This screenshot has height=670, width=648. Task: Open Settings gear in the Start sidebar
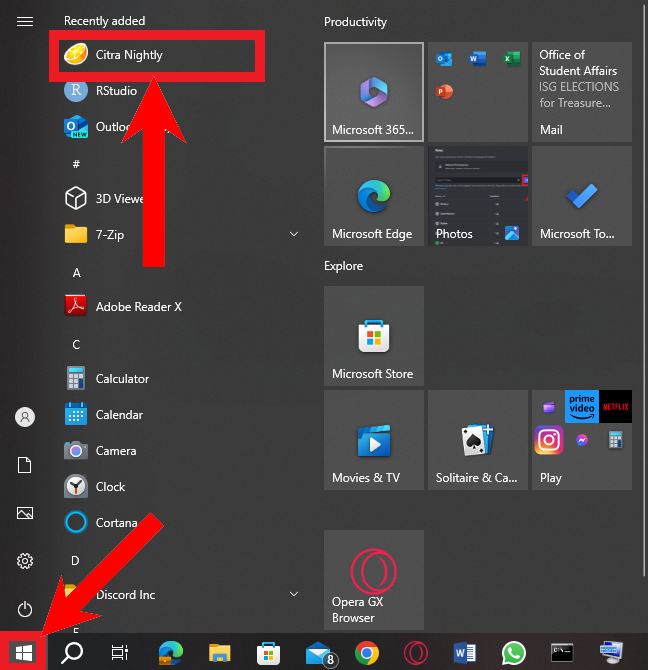tap(25, 561)
